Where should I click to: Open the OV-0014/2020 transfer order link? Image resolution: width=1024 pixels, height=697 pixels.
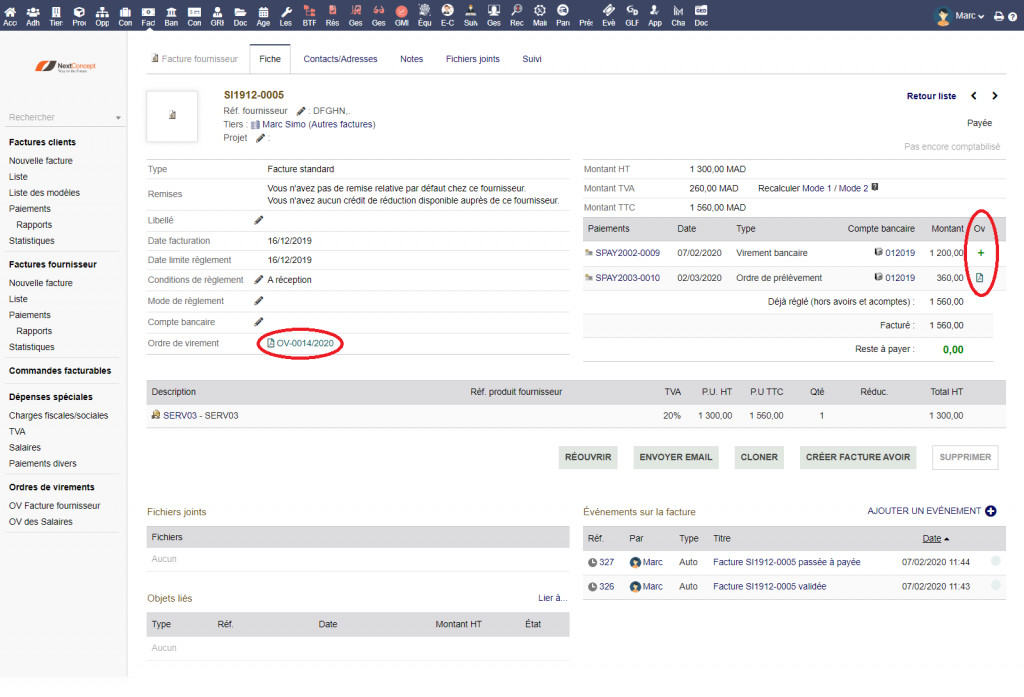pos(304,343)
